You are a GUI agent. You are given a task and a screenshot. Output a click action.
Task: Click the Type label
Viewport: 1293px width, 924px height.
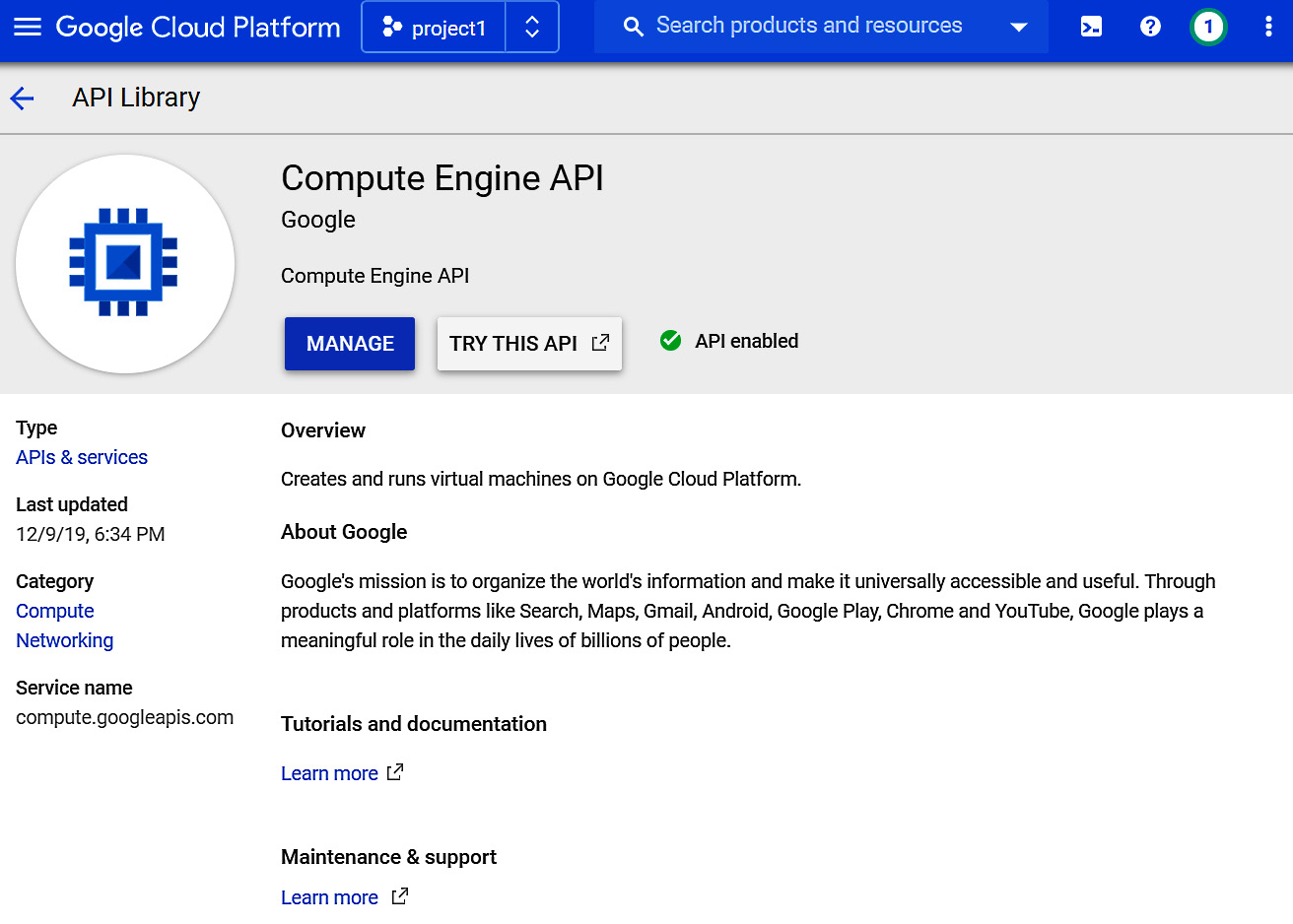[36, 428]
